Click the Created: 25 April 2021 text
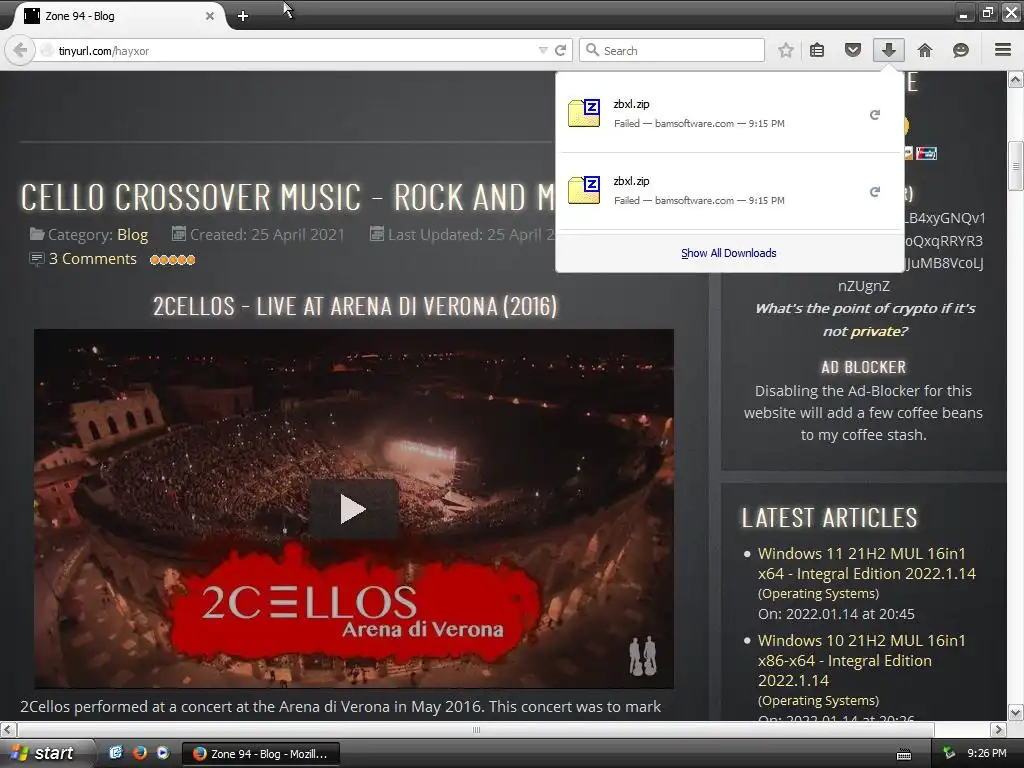The image size is (1024, 768). point(267,234)
